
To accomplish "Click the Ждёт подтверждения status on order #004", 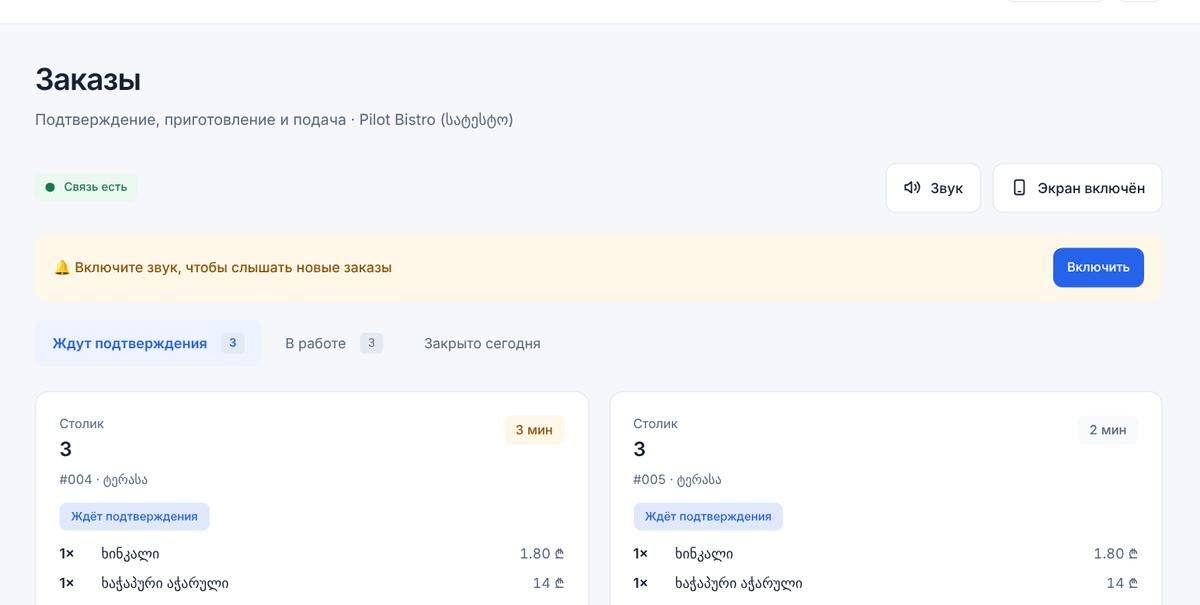I will [x=134, y=517].
